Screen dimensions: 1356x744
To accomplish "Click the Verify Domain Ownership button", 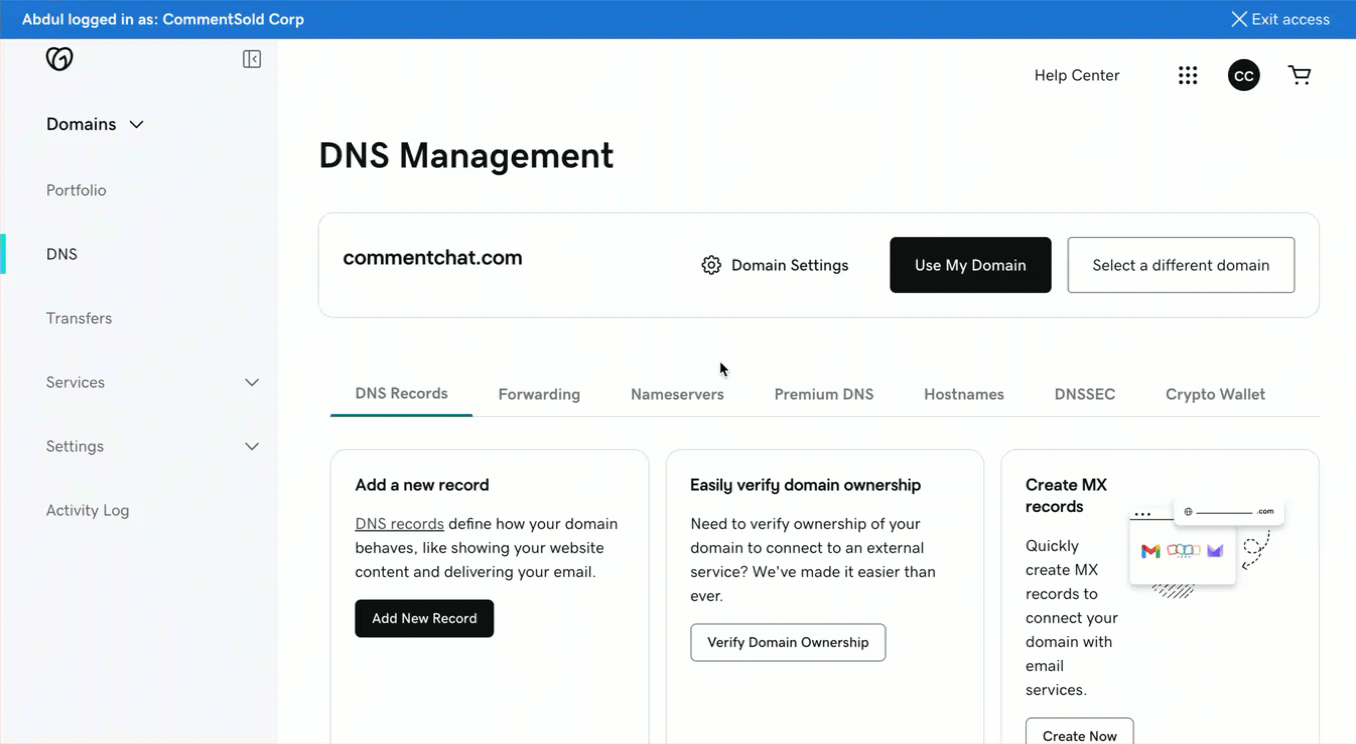I will tap(787, 642).
